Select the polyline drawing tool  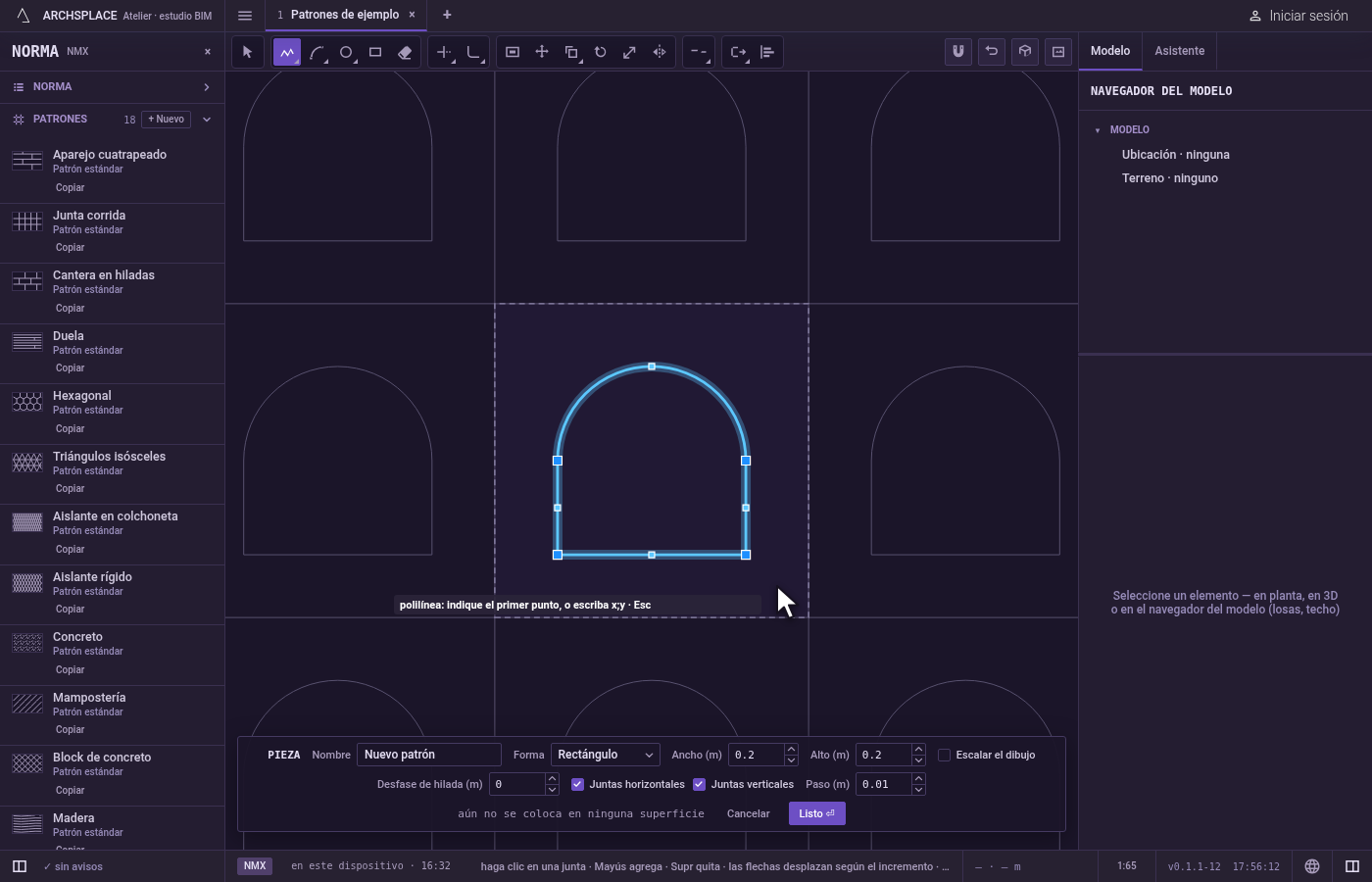pyautogui.click(x=287, y=52)
